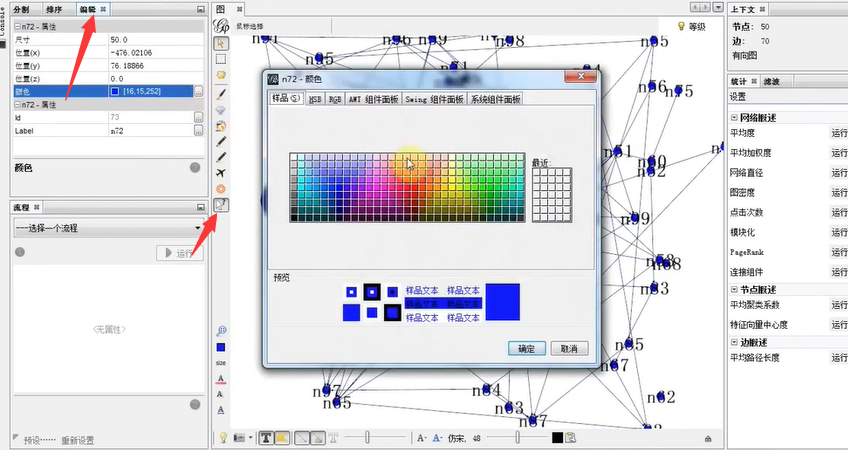The width and height of the screenshot is (848, 450).
Task: Toggle show node labels T button
Action: [266, 438]
